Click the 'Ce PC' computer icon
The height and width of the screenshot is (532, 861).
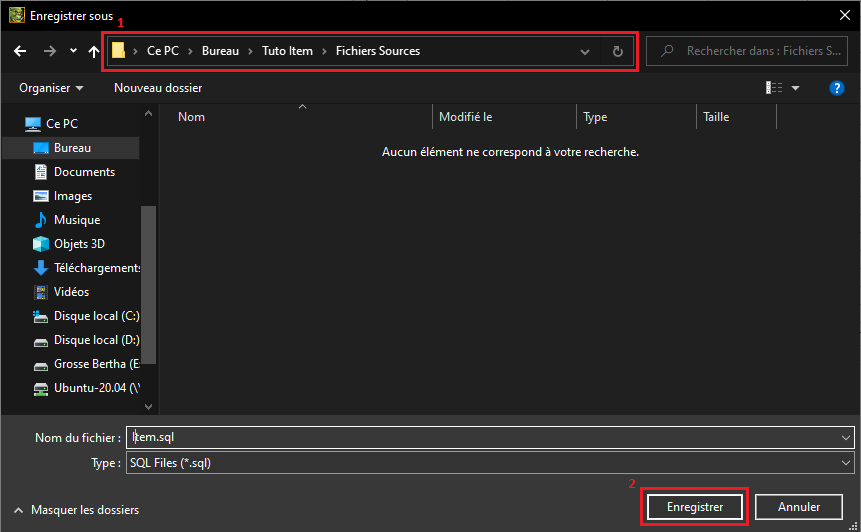click(33, 124)
